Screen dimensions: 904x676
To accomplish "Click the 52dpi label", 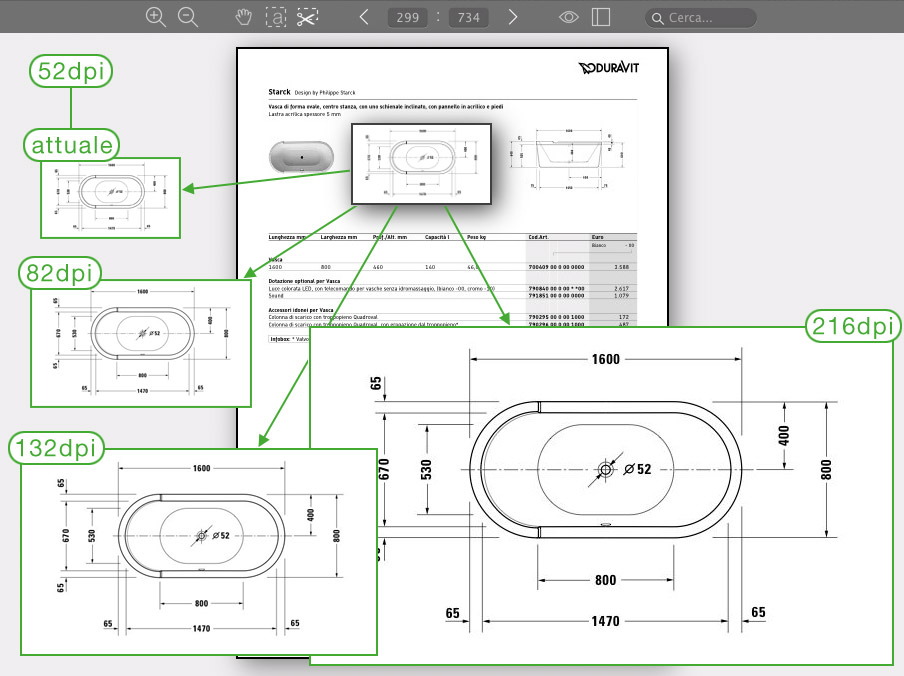I will pos(70,71).
